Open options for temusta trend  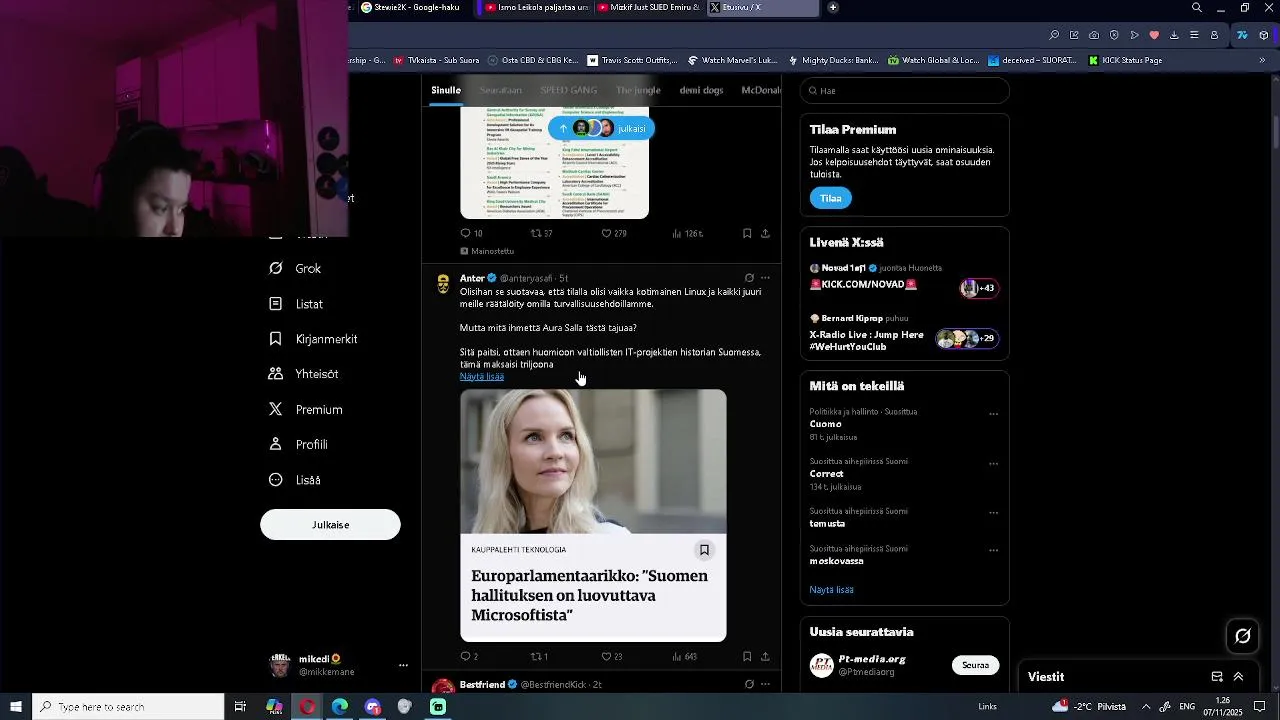993,513
